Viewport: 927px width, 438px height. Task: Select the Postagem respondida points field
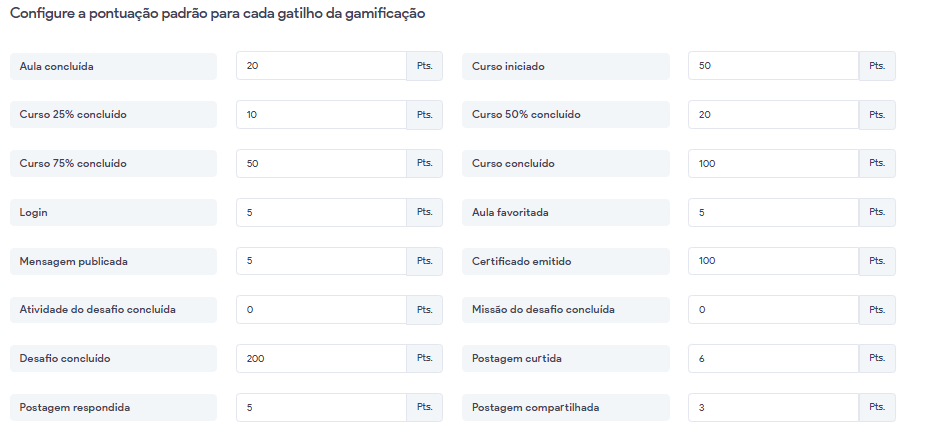coord(321,407)
